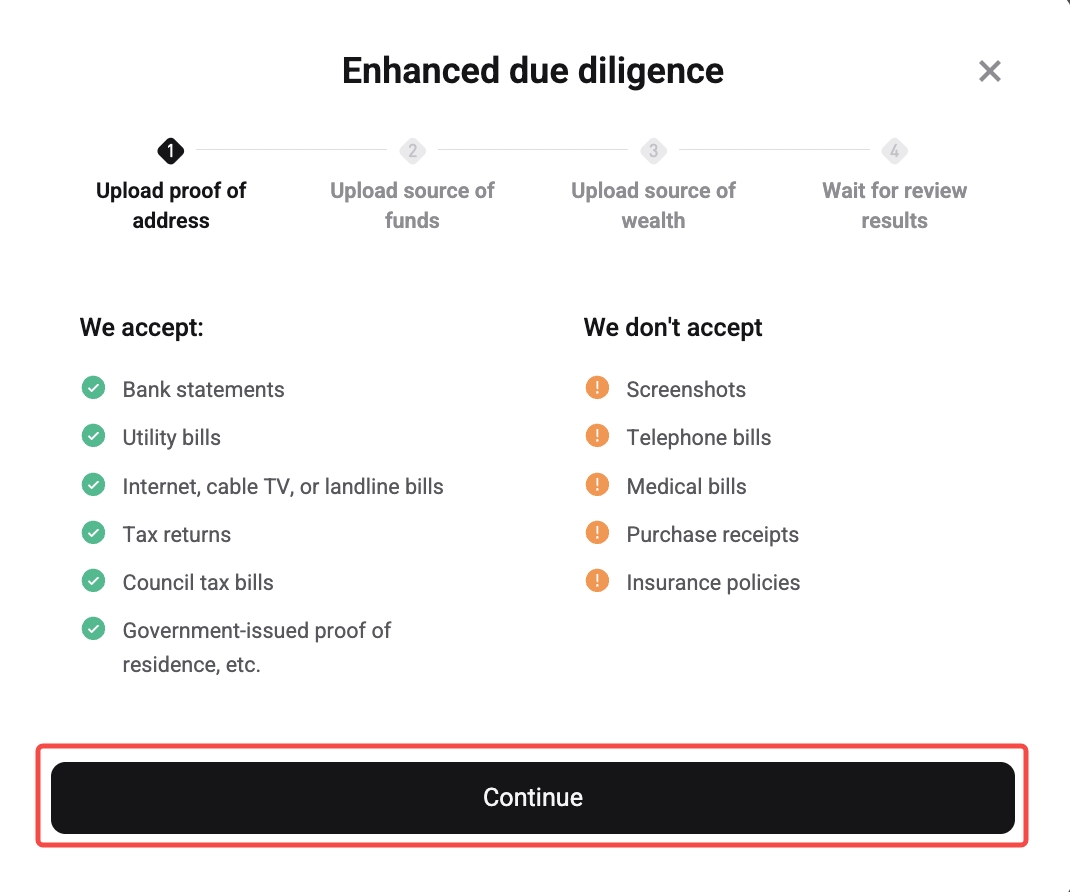Click the warning icon next to Telephone bills
Image resolution: width=1070 pixels, height=892 pixels.
598,435
